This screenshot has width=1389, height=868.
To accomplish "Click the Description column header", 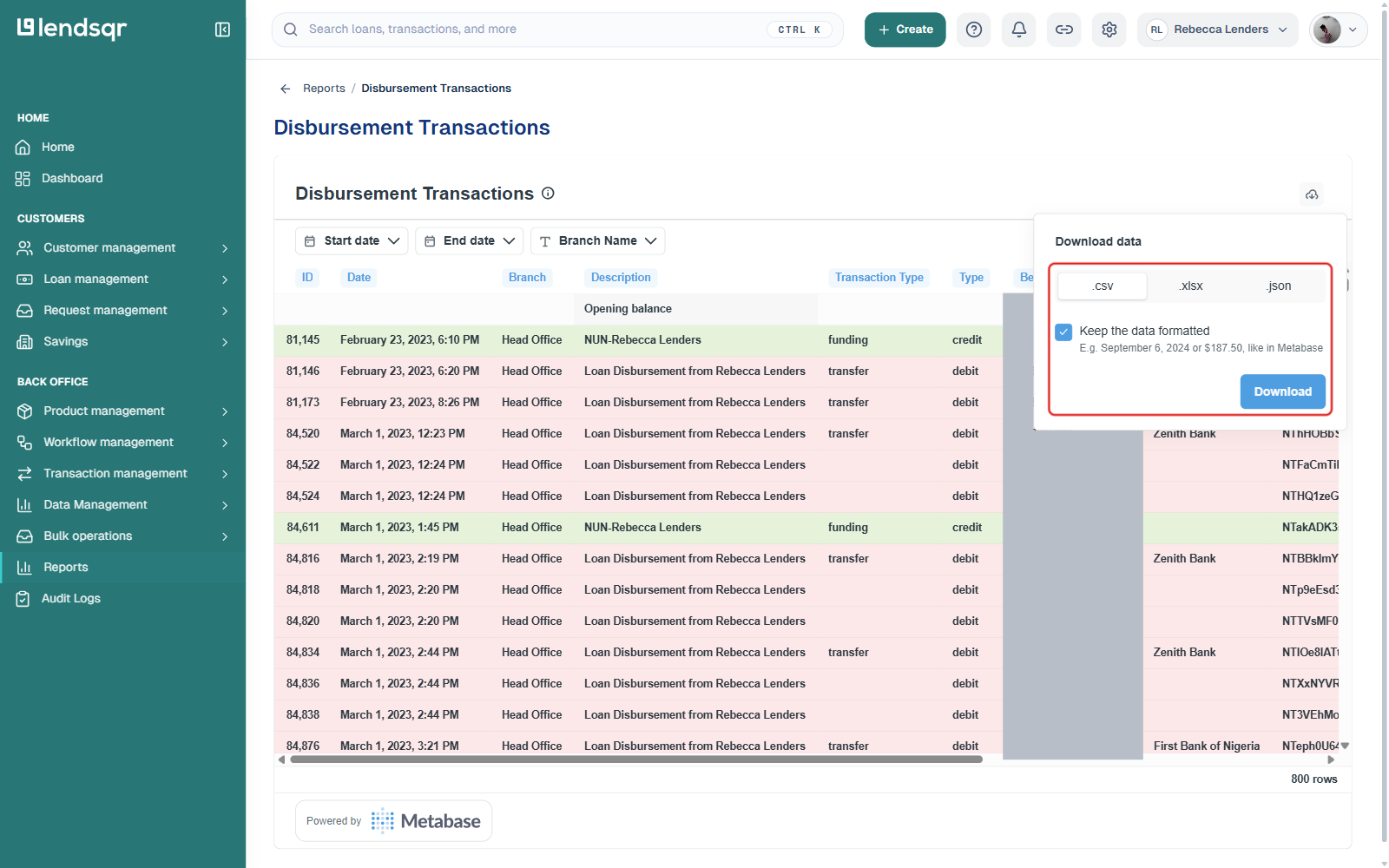I will click(621, 278).
